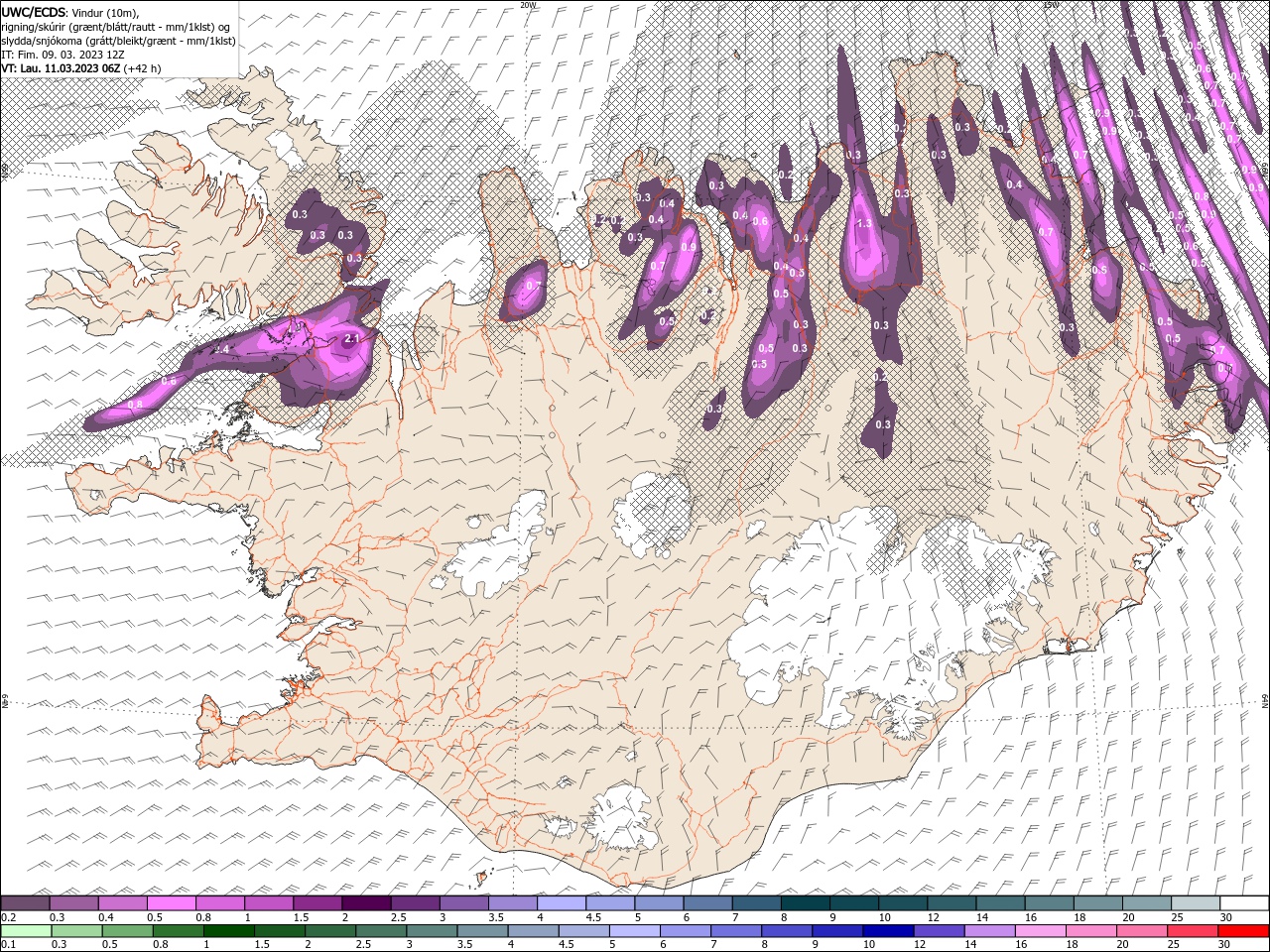Click the darkest purple swatch between 2 and 2.5
Viewport: 1270px width, 952px height.
pyautogui.click(x=365, y=903)
